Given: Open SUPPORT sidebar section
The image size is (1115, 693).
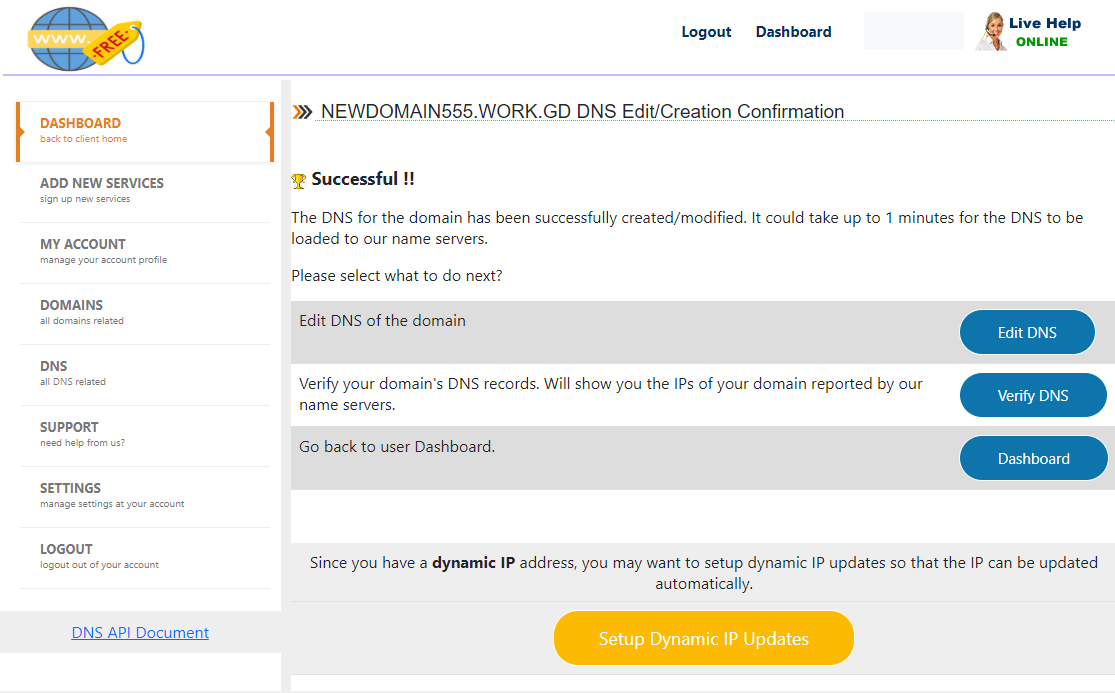Looking at the screenshot, I should 145,434.
